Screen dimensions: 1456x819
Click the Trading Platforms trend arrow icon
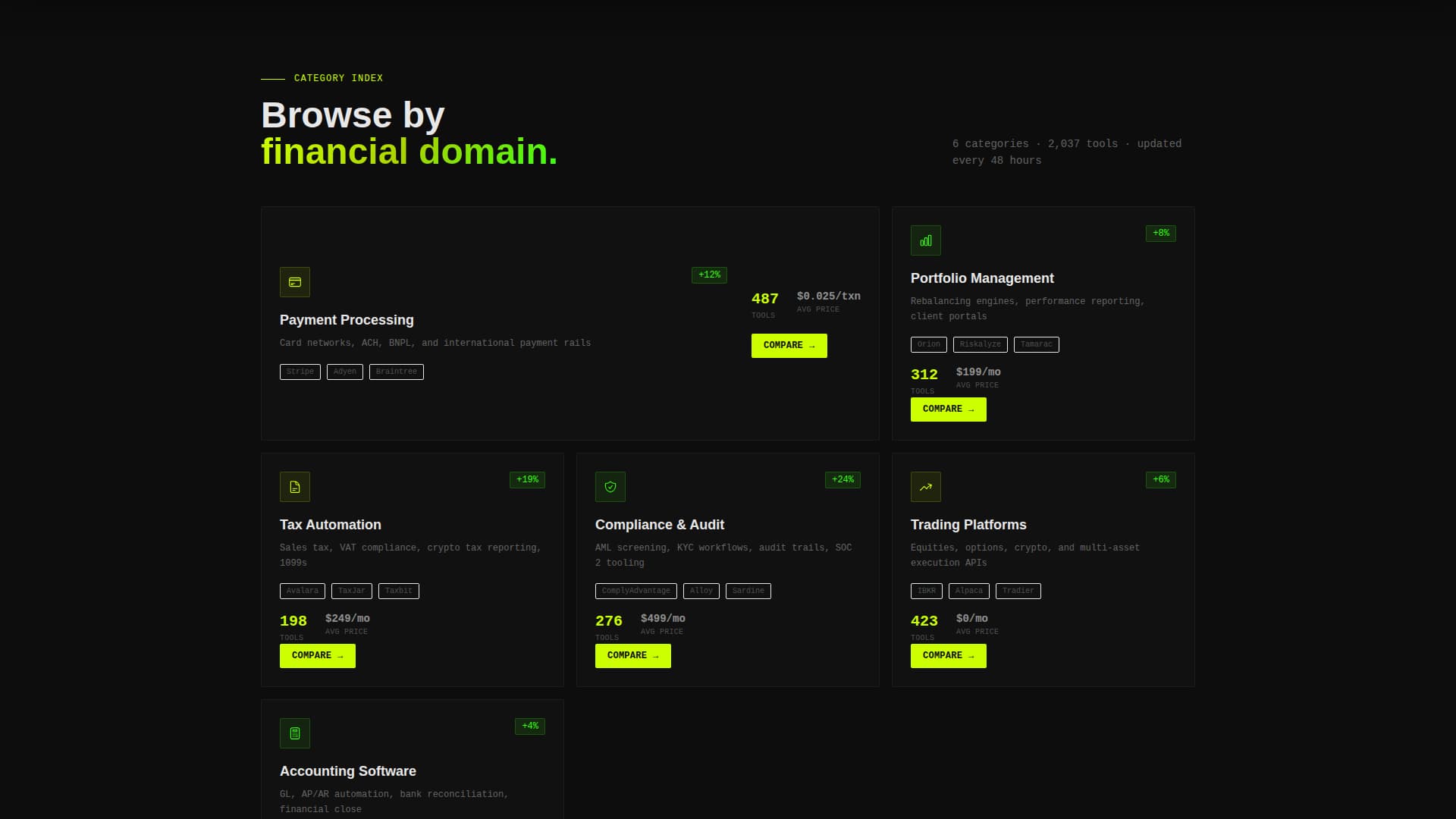[x=926, y=487]
